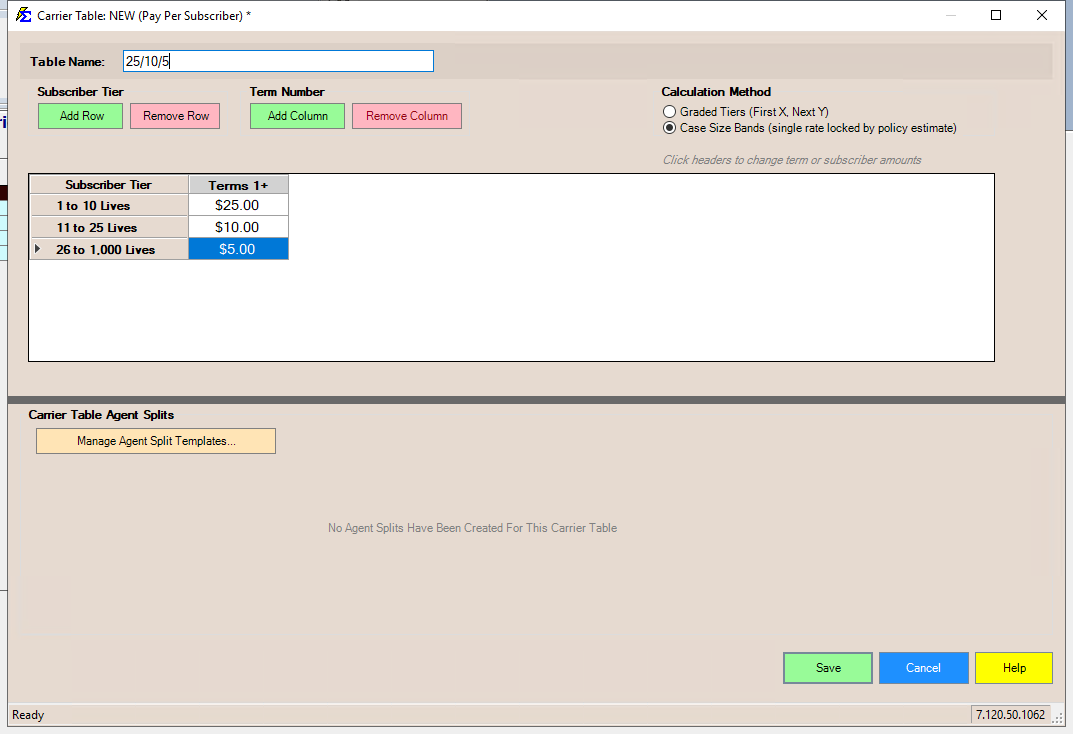Maximize the Carrier Table window
Image resolution: width=1073 pixels, height=734 pixels.
tap(996, 15)
